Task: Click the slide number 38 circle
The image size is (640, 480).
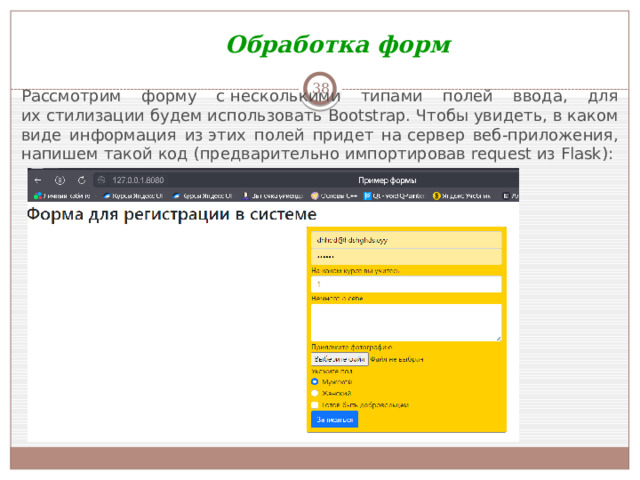Action: [320, 89]
